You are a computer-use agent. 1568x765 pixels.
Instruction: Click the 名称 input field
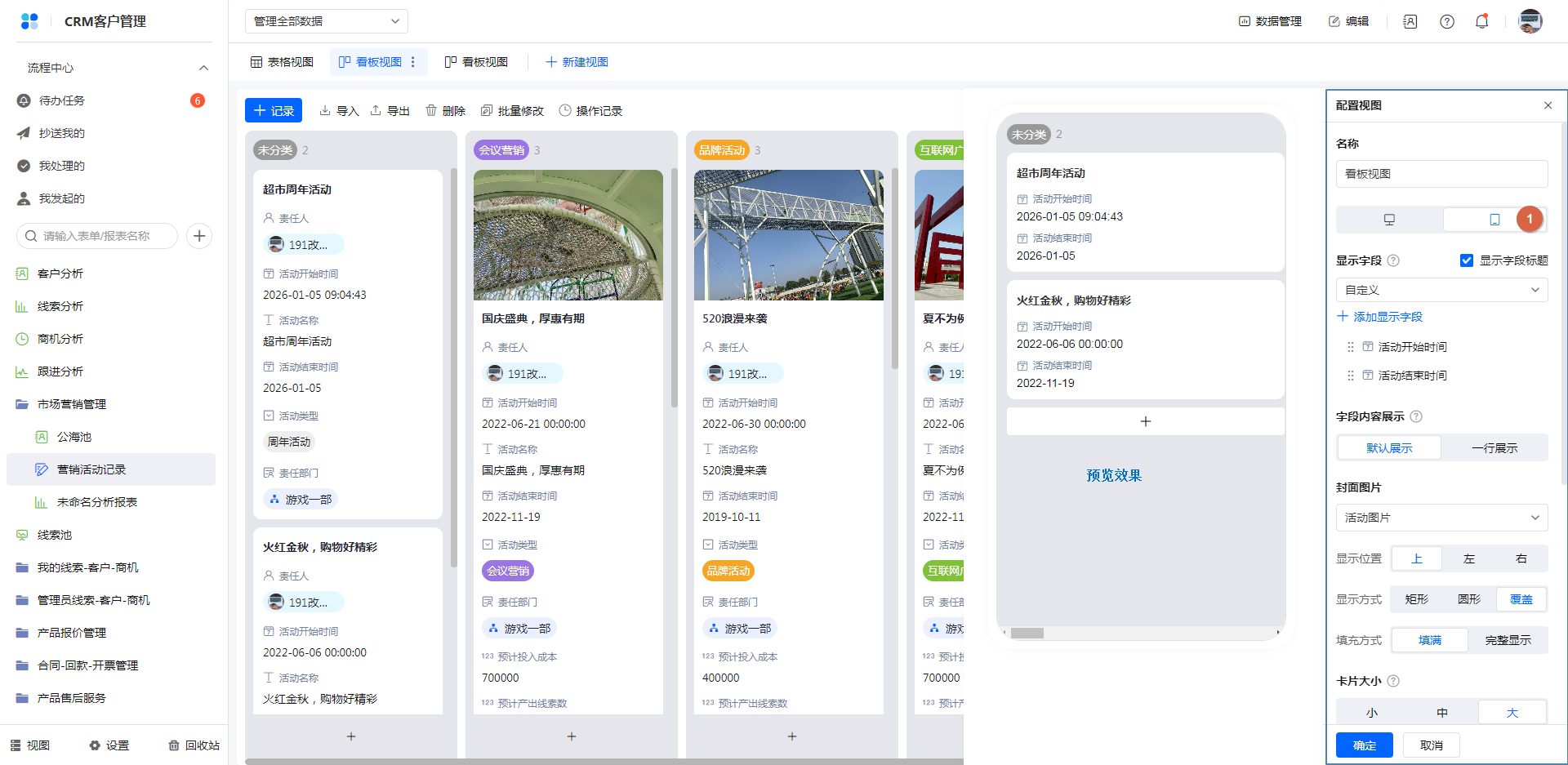[x=1441, y=174]
